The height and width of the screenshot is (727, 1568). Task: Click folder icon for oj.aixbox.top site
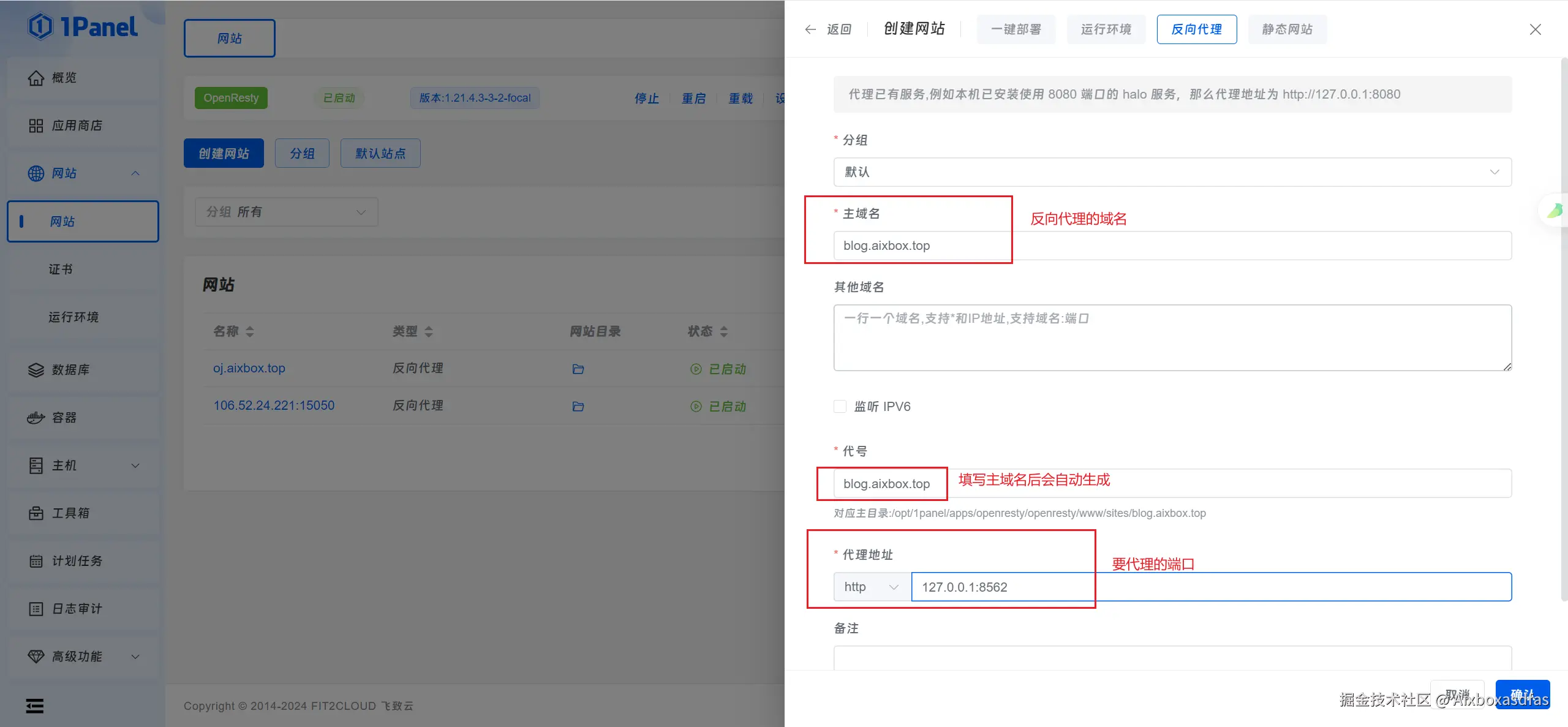point(578,369)
